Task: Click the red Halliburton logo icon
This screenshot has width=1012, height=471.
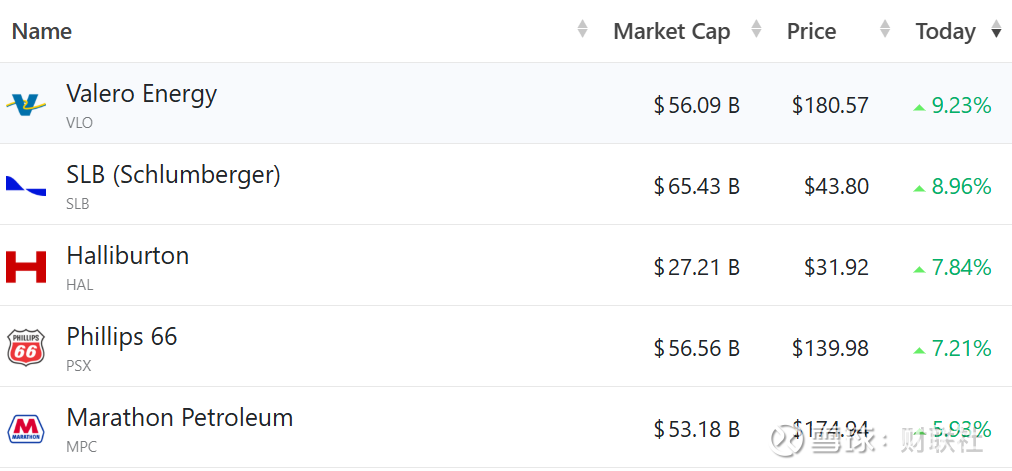Action: coord(26,267)
